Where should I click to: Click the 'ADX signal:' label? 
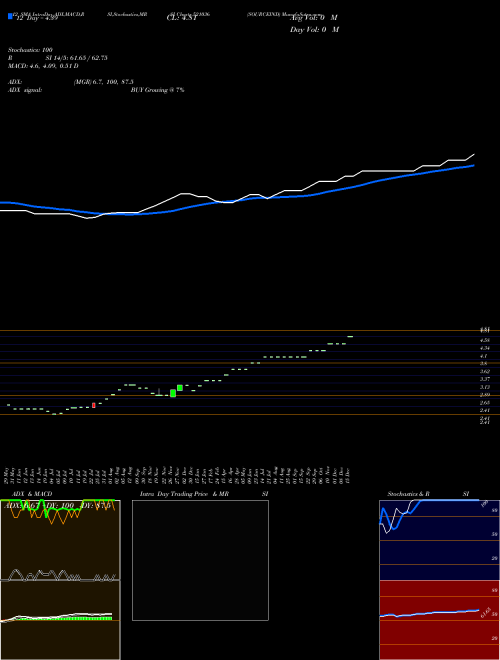[x=25, y=90]
